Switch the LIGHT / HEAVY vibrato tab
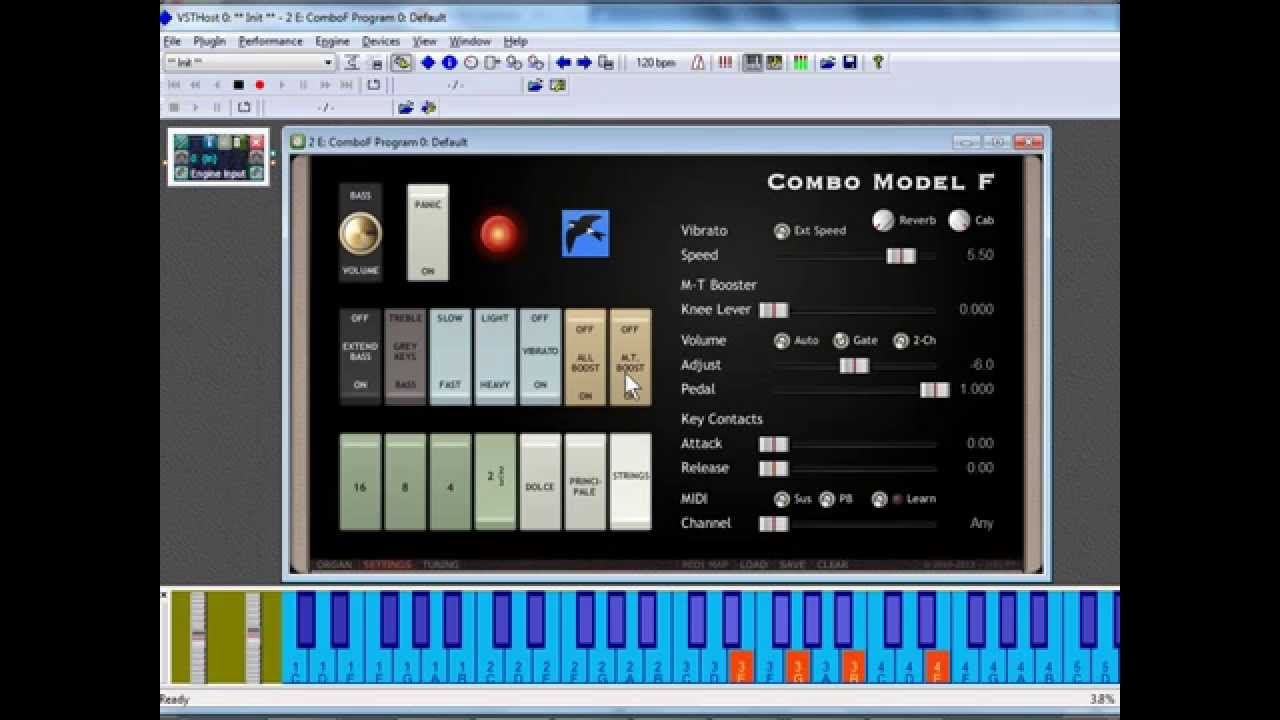 (x=495, y=356)
